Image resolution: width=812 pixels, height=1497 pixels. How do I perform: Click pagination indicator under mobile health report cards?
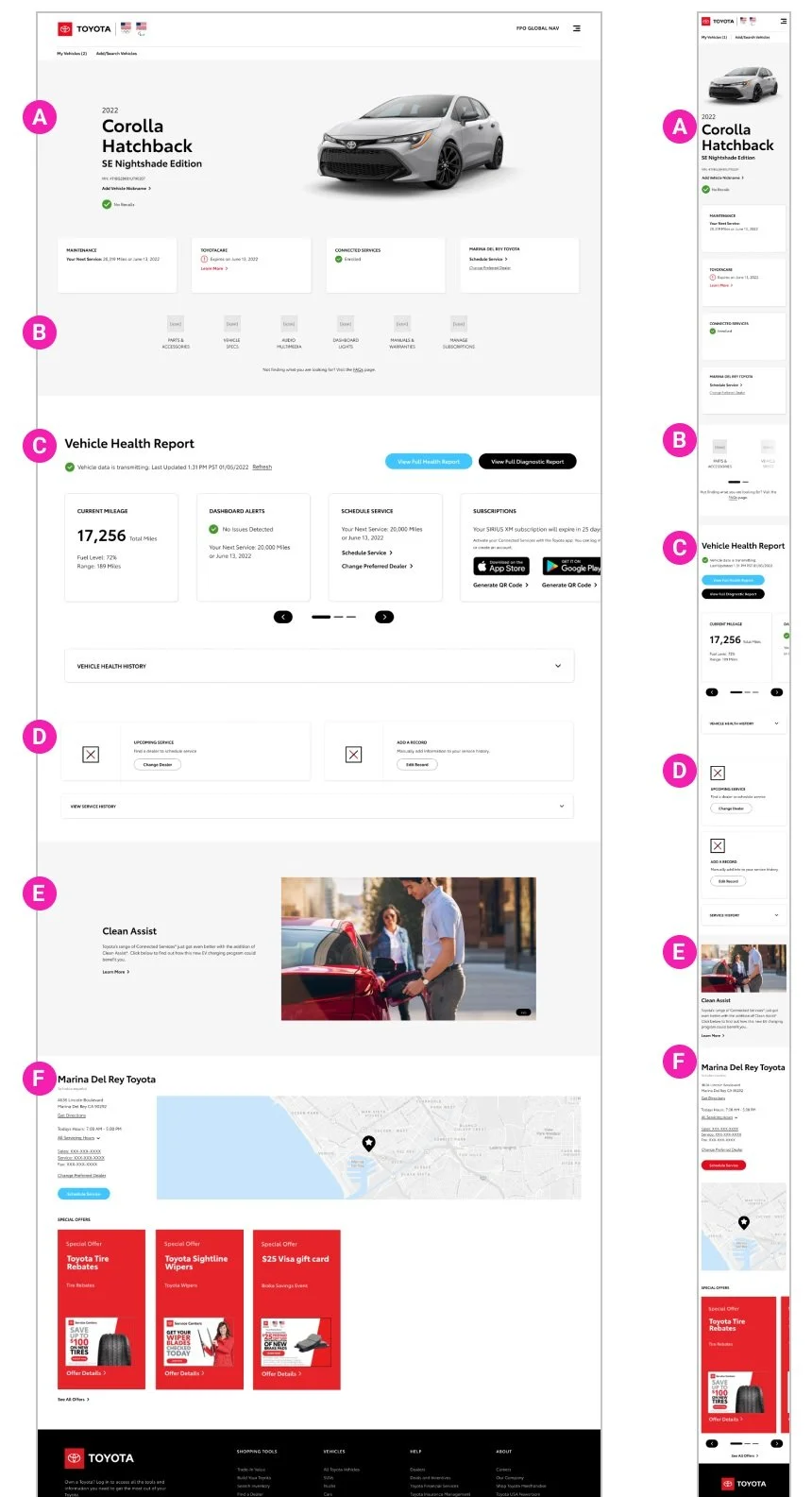[744, 692]
